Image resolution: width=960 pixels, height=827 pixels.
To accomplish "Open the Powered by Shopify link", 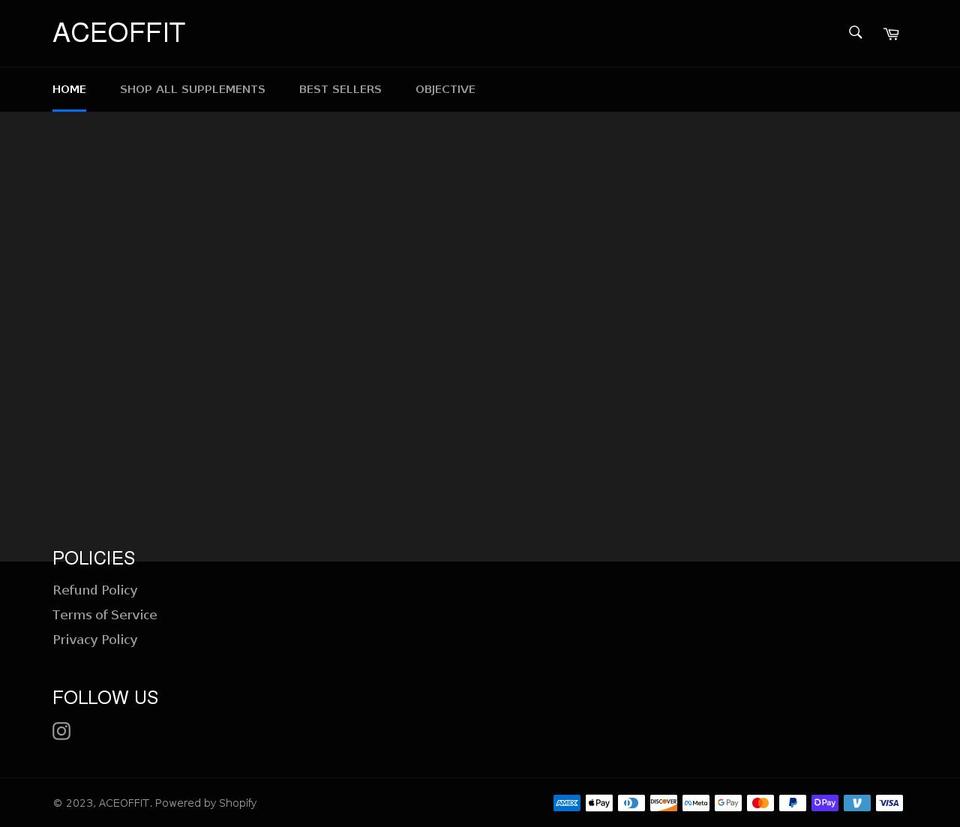I will (206, 803).
